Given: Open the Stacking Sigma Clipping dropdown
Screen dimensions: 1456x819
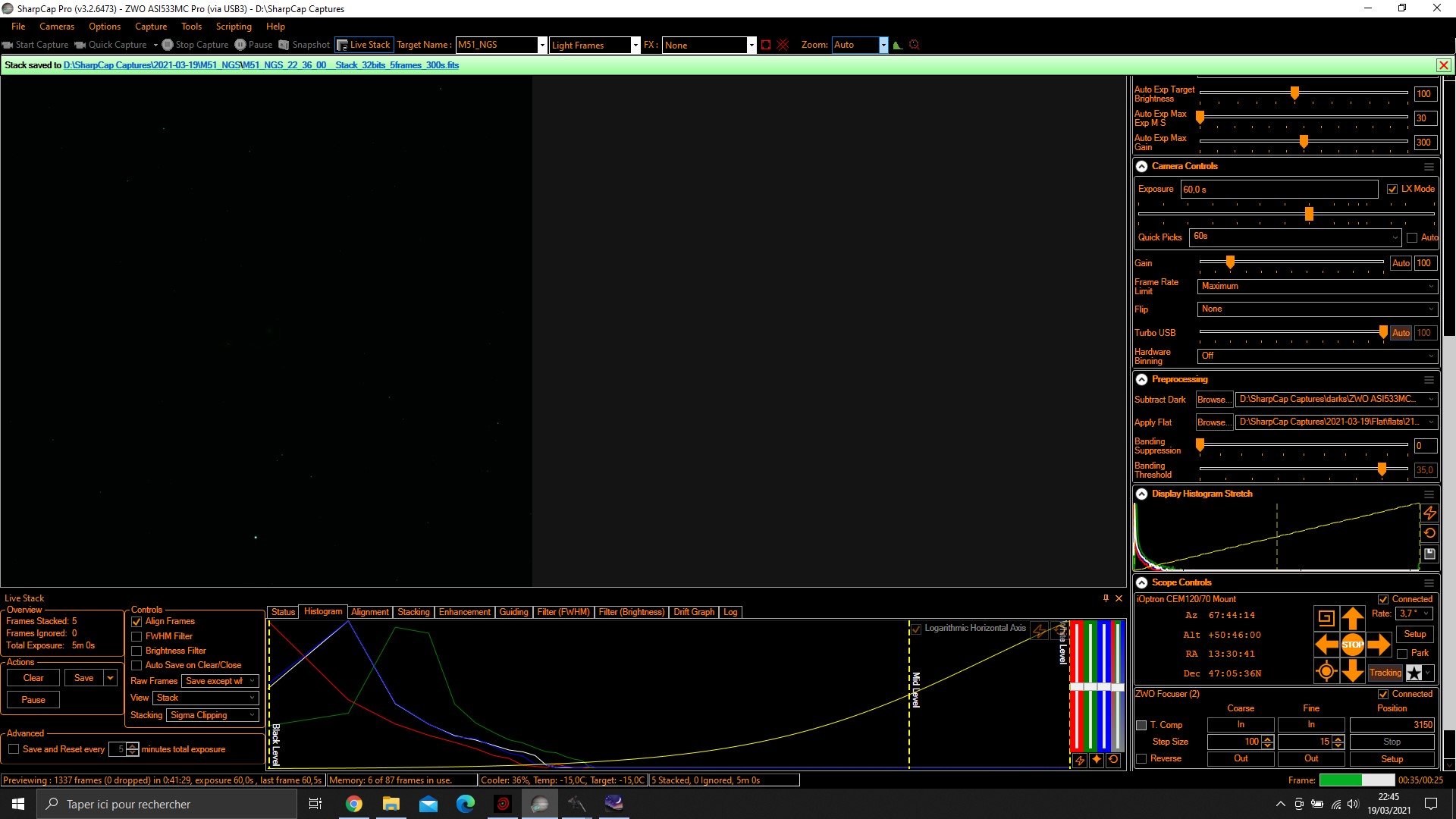Looking at the screenshot, I should 212,715.
